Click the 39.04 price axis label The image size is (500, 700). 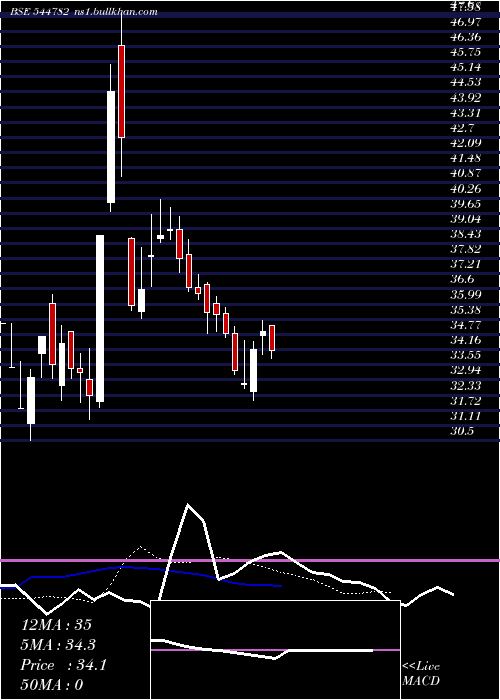click(466, 219)
